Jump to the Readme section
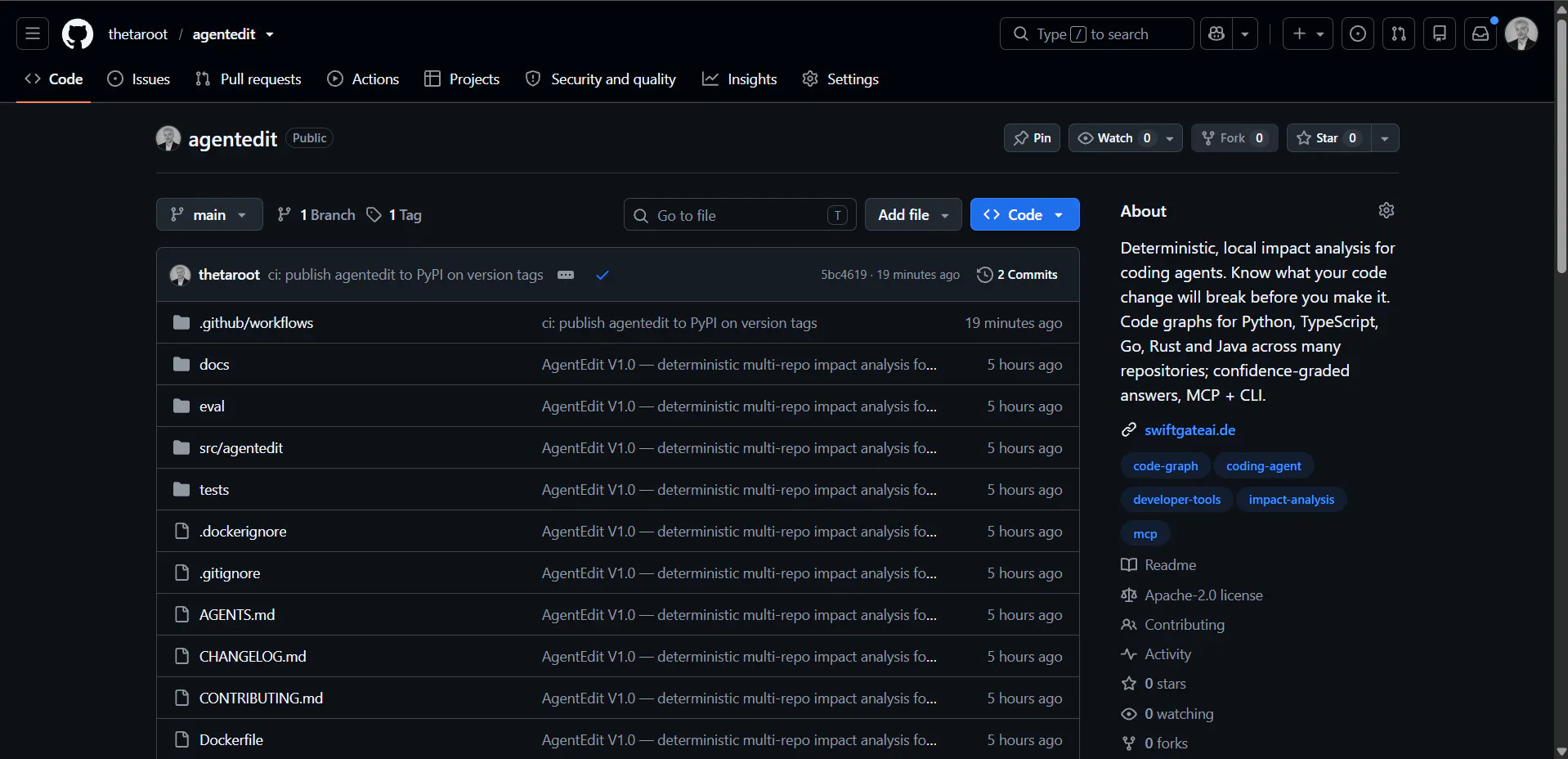The image size is (1568, 759). click(1170, 565)
